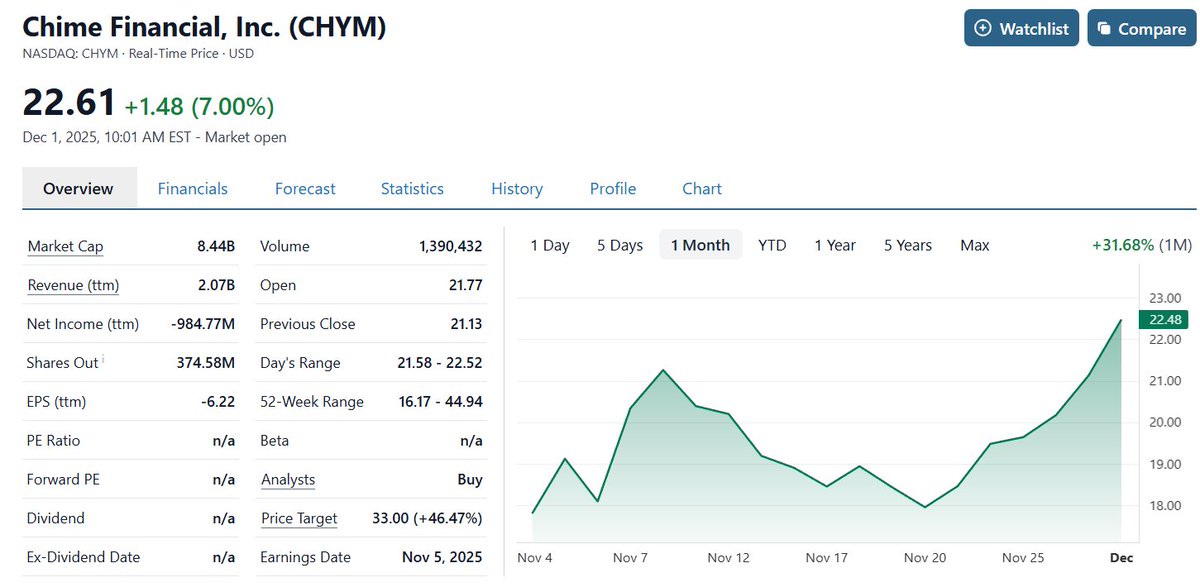This screenshot has width=1200, height=587.
Task: Click the compare icon in Compare button
Action: click(x=1105, y=28)
